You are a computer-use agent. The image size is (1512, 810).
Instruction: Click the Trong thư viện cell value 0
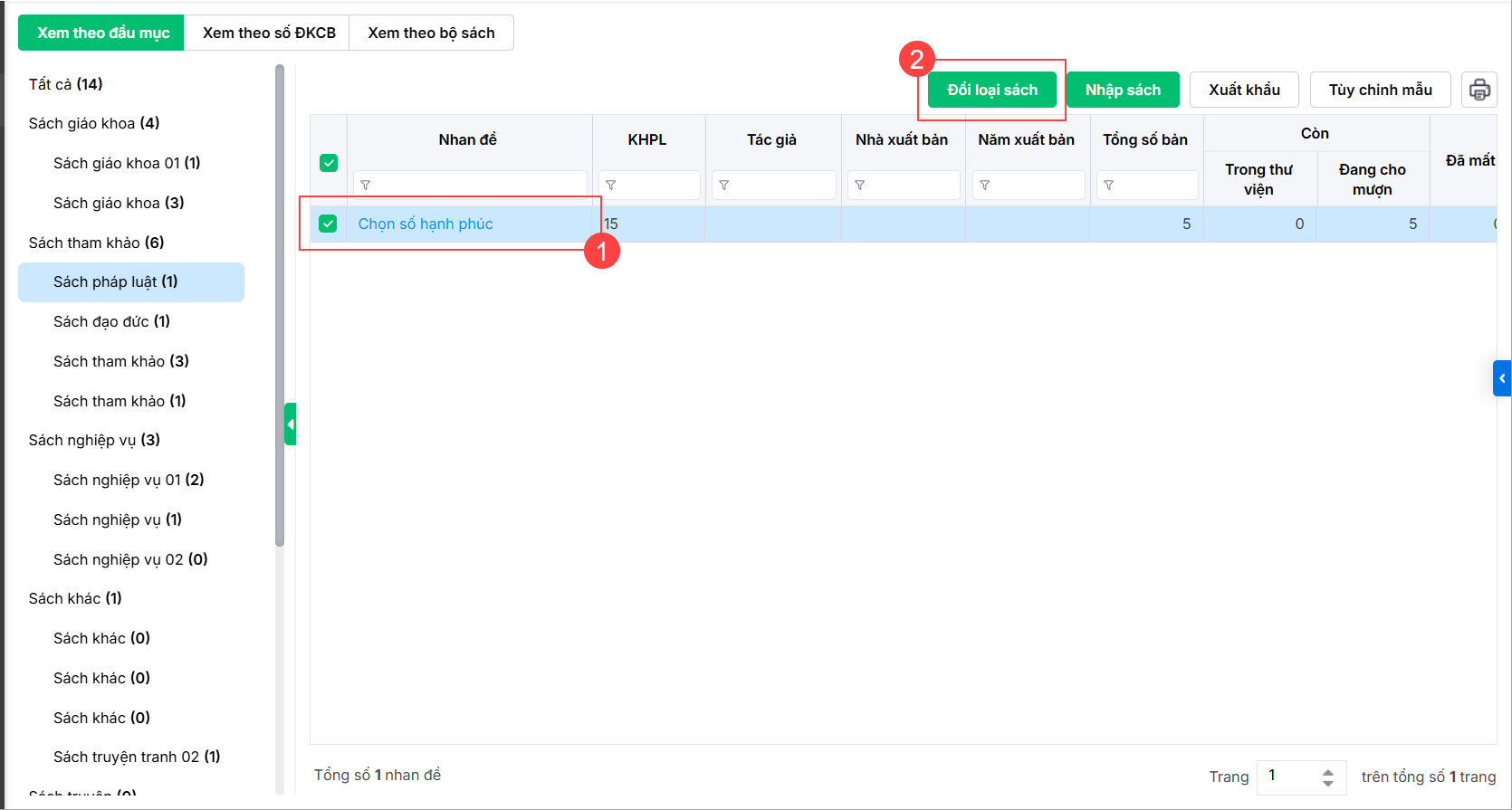(1299, 224)
